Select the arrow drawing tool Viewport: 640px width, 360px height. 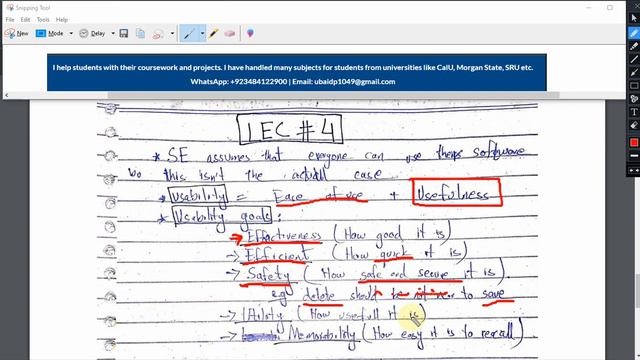[634, 73]
